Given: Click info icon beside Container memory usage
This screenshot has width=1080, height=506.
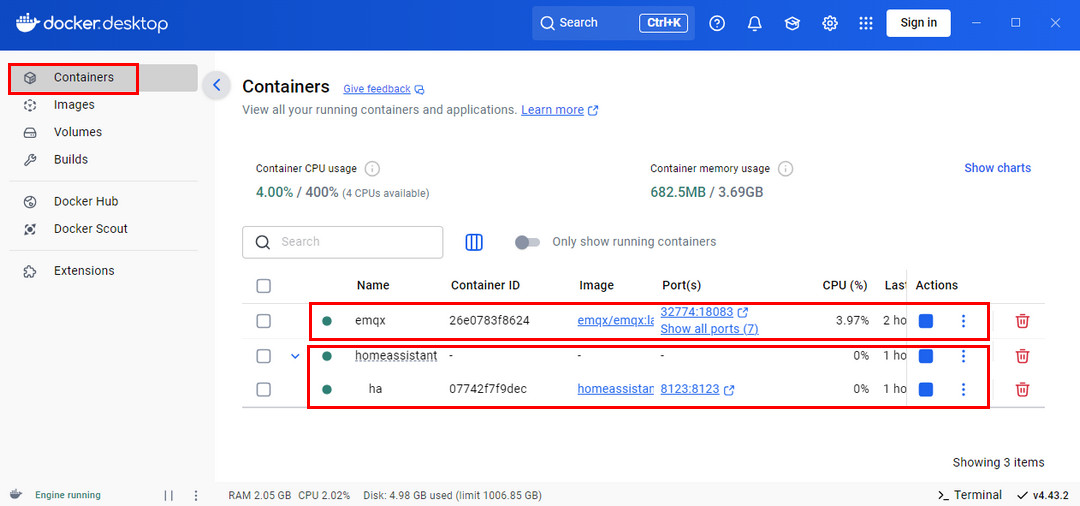Looking at the screenshot, I should click(785, 169).
